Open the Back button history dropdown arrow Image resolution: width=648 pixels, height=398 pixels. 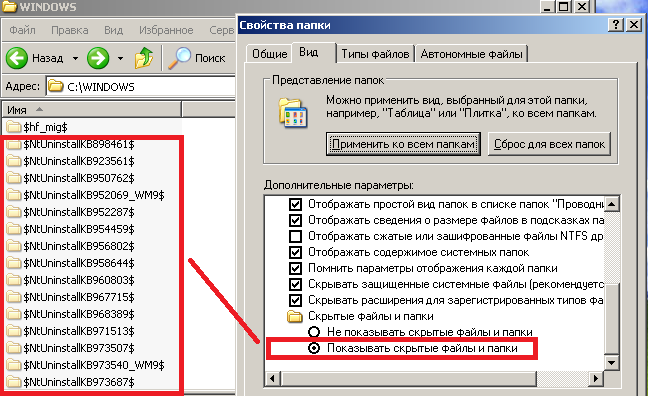(75, 58)
